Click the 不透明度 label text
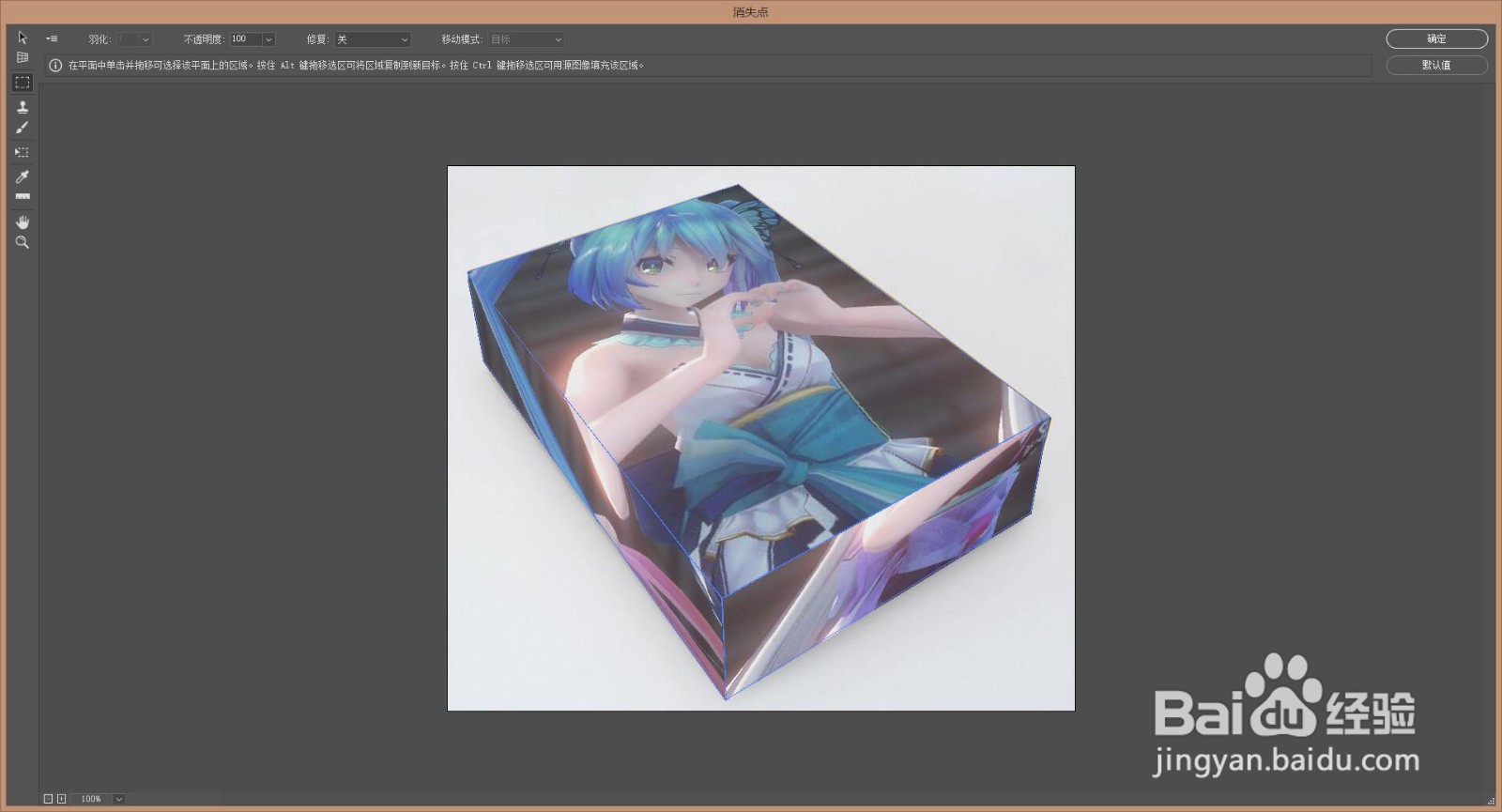This screenshot has width=1502, height=812. [203, 39]
